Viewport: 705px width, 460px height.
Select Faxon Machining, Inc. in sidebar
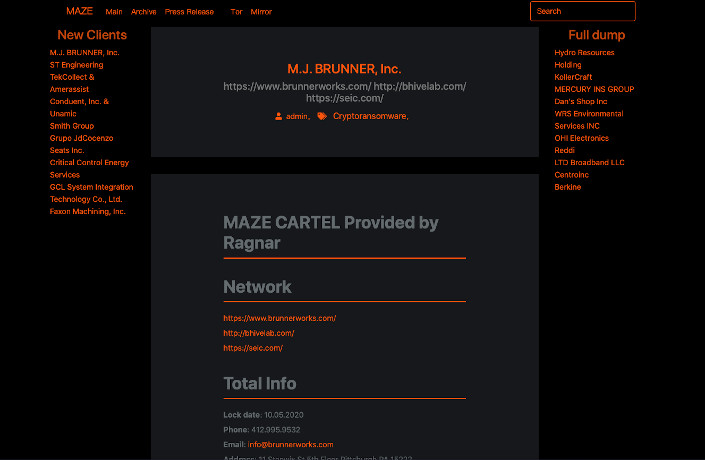click(87, 211)
